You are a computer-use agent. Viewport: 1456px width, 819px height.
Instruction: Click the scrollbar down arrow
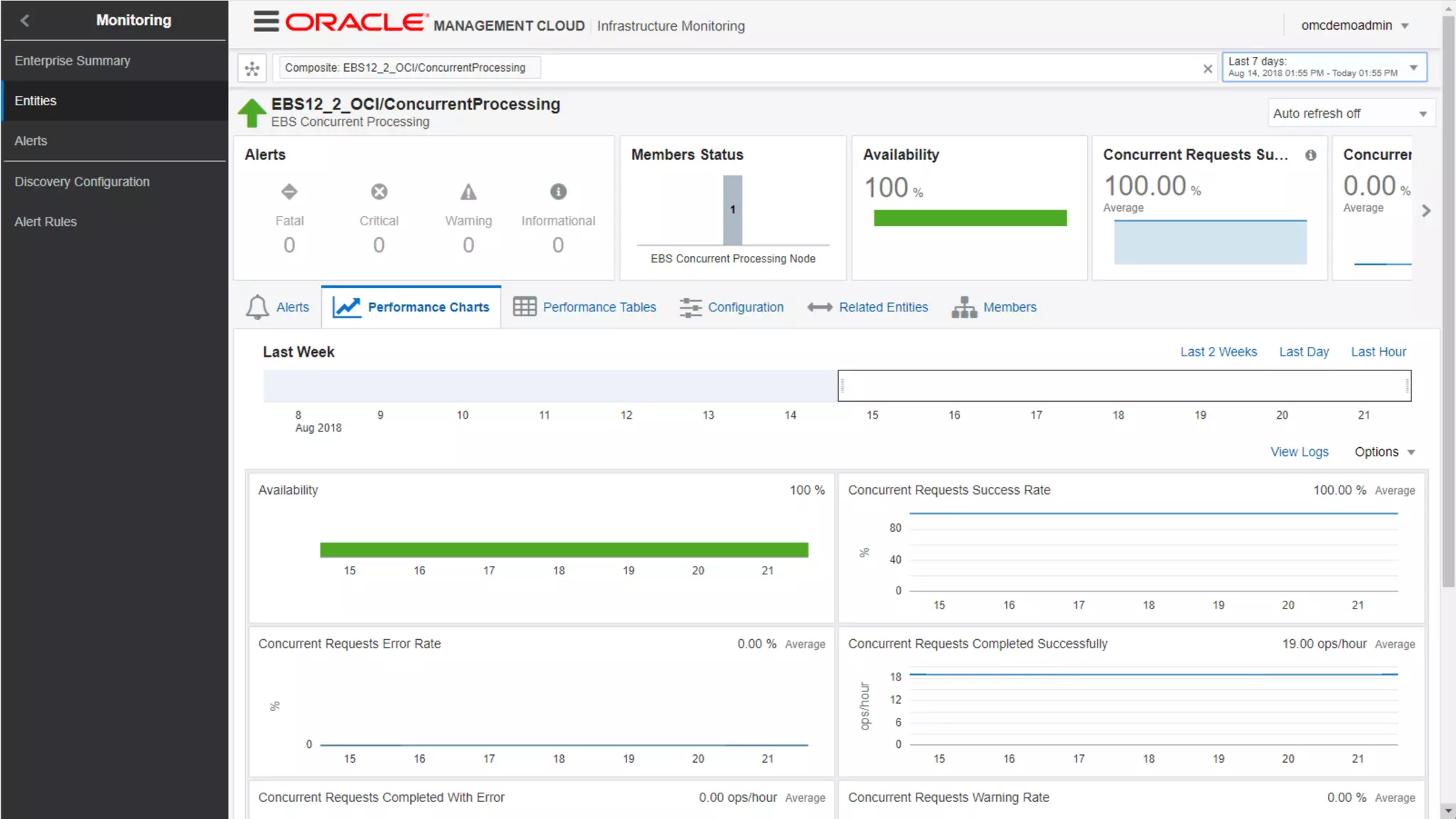coord(1448,810)
